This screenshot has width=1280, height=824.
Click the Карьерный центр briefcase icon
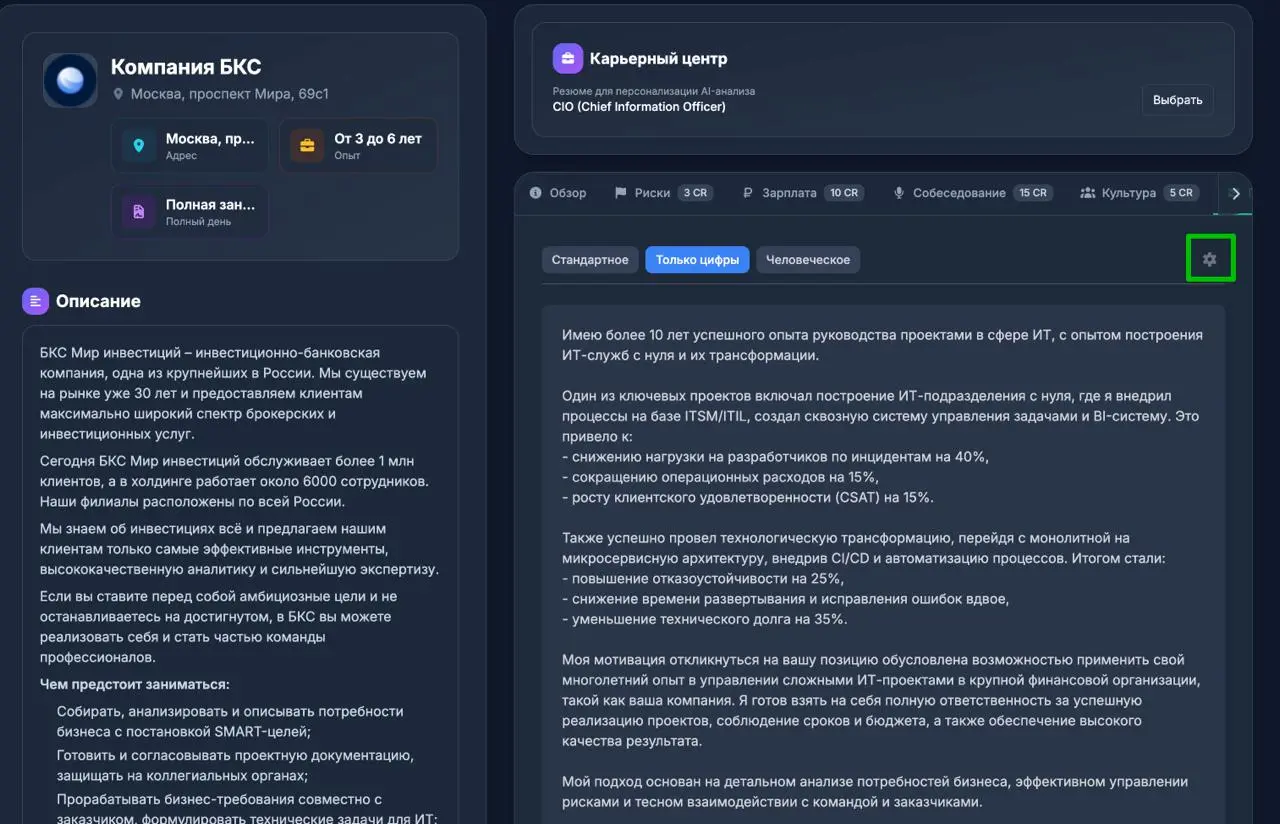(567, 59)
